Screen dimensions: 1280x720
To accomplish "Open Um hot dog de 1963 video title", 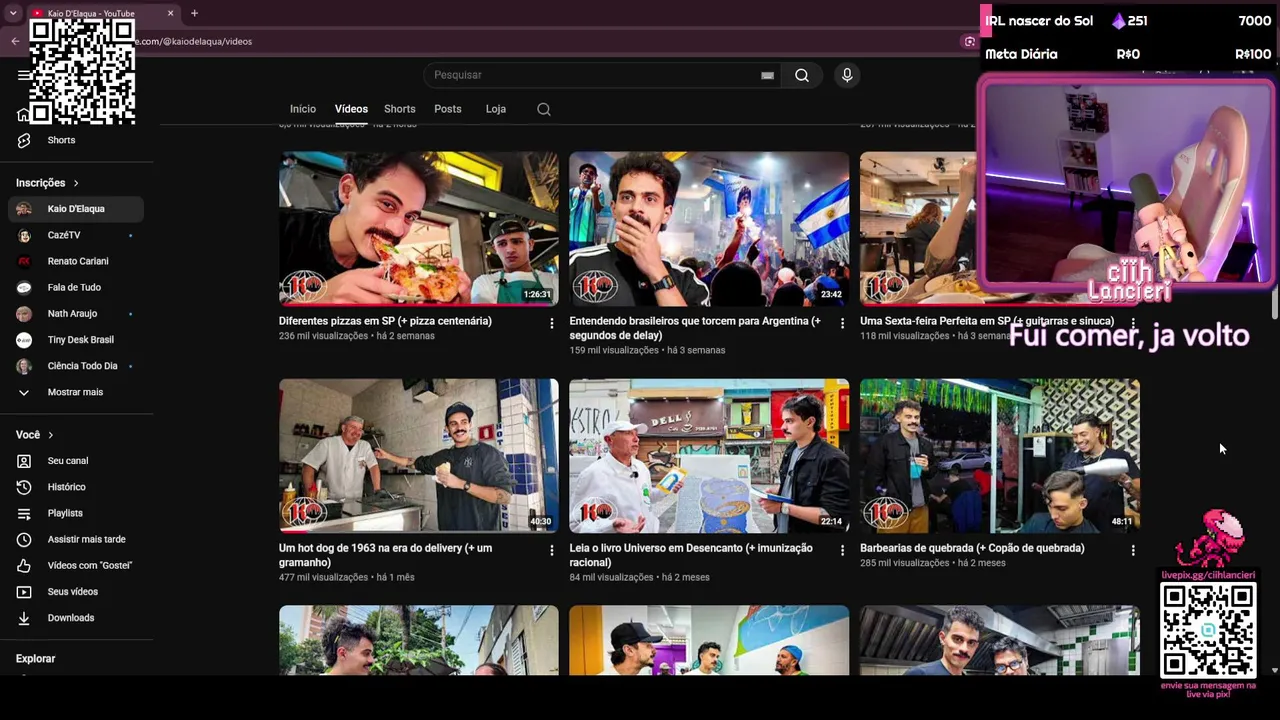I will 386,555.
